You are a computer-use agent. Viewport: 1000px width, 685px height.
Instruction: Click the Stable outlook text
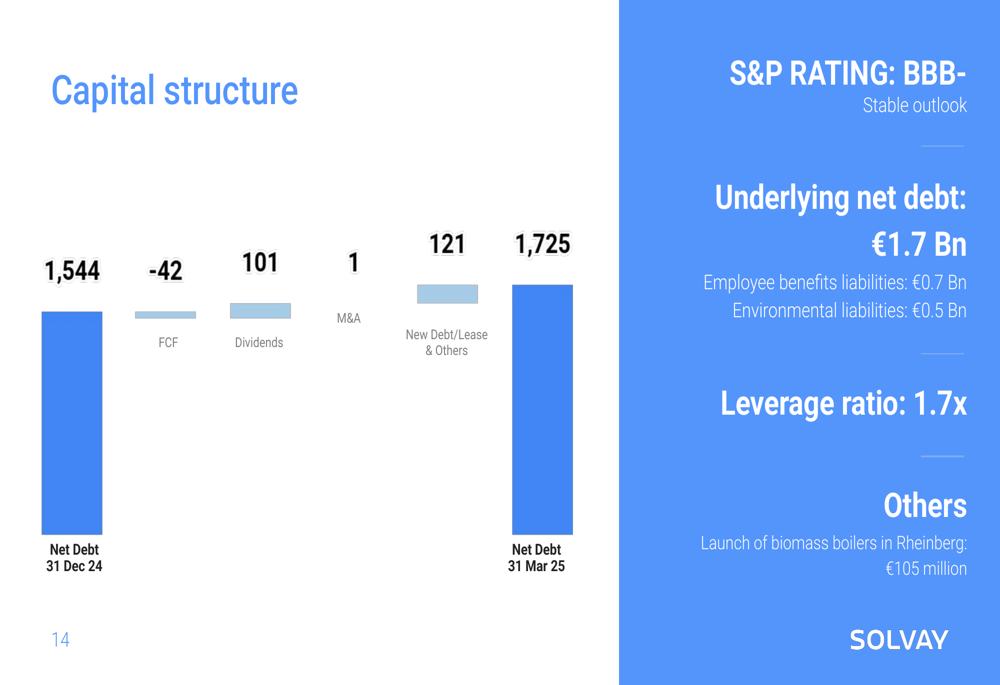pos(915,105)
